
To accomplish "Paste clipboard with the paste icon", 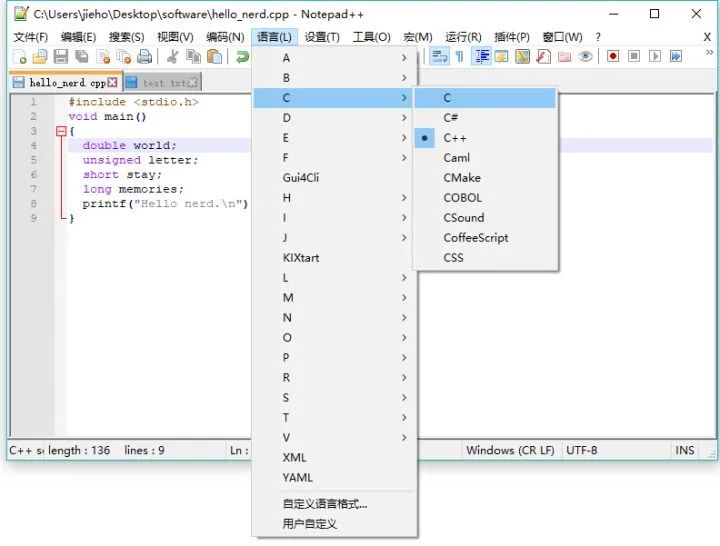I will click(x=214, y=56).
